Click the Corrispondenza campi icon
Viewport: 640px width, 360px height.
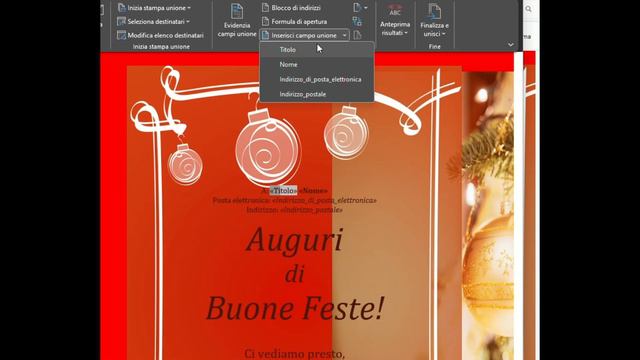click(358, 22)
